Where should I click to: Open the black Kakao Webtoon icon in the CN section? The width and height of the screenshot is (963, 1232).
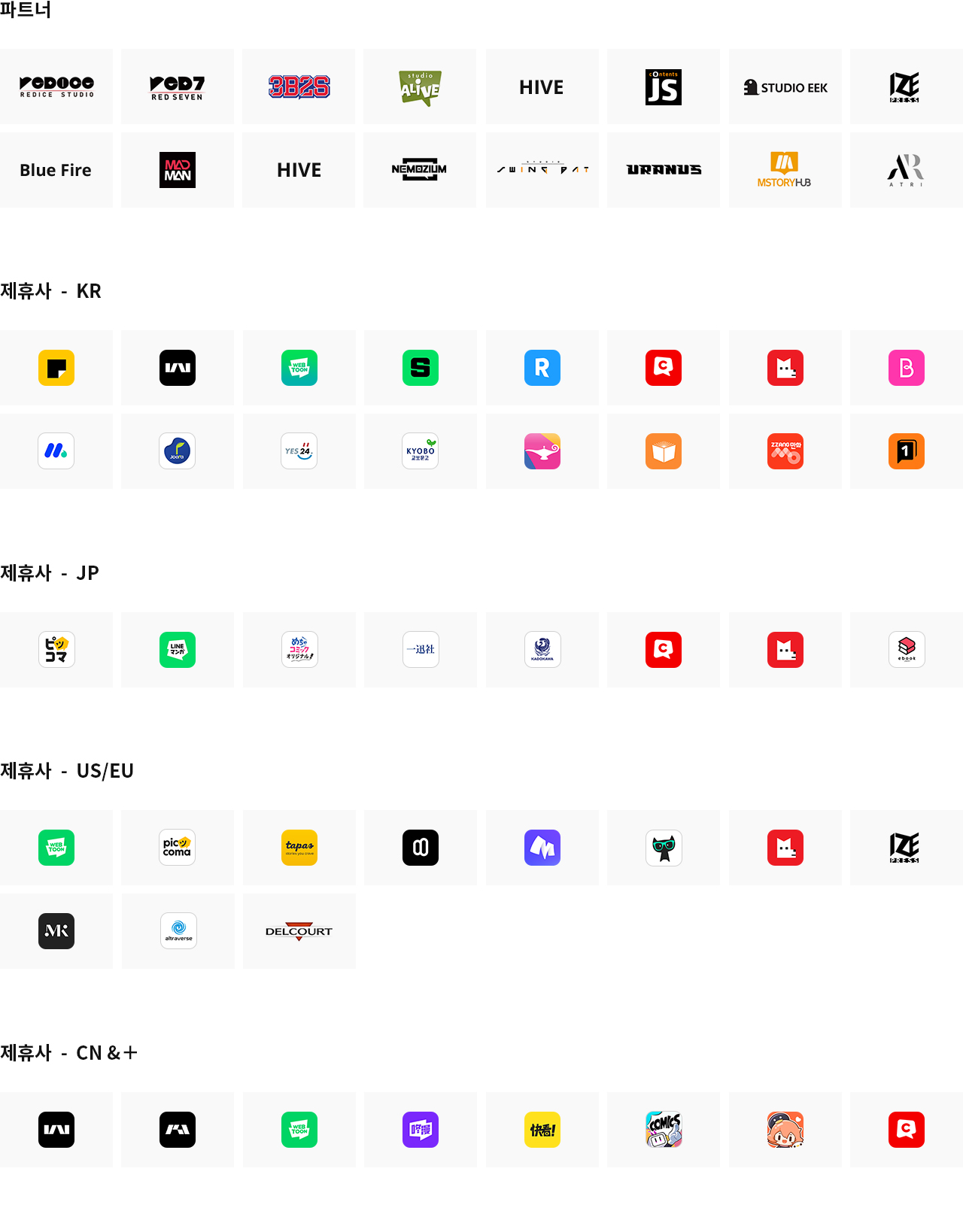pos(56,1130)
